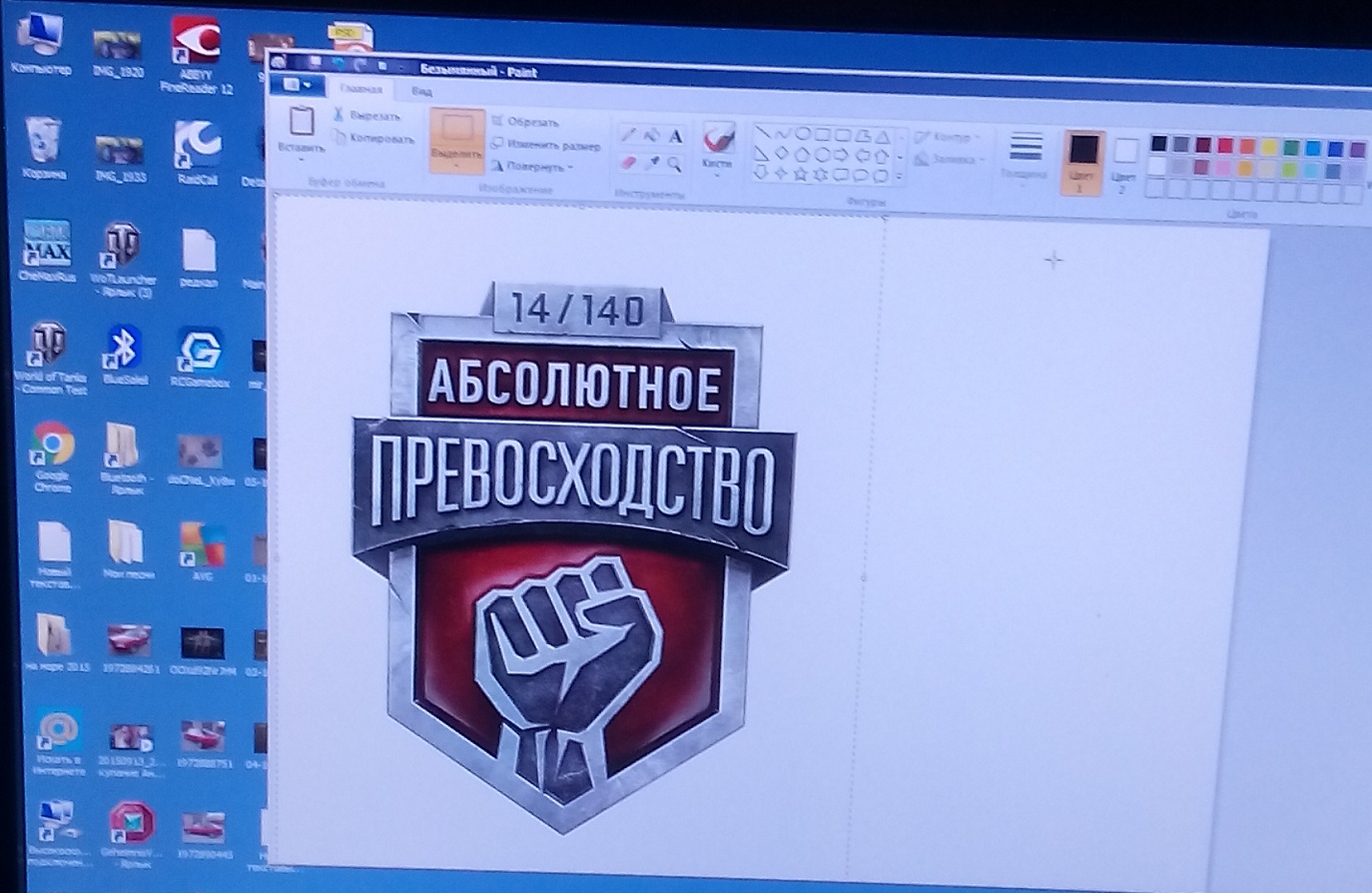Select the Eraser tool
This screenshot has width=1372, height=893.
click(628, 161)
